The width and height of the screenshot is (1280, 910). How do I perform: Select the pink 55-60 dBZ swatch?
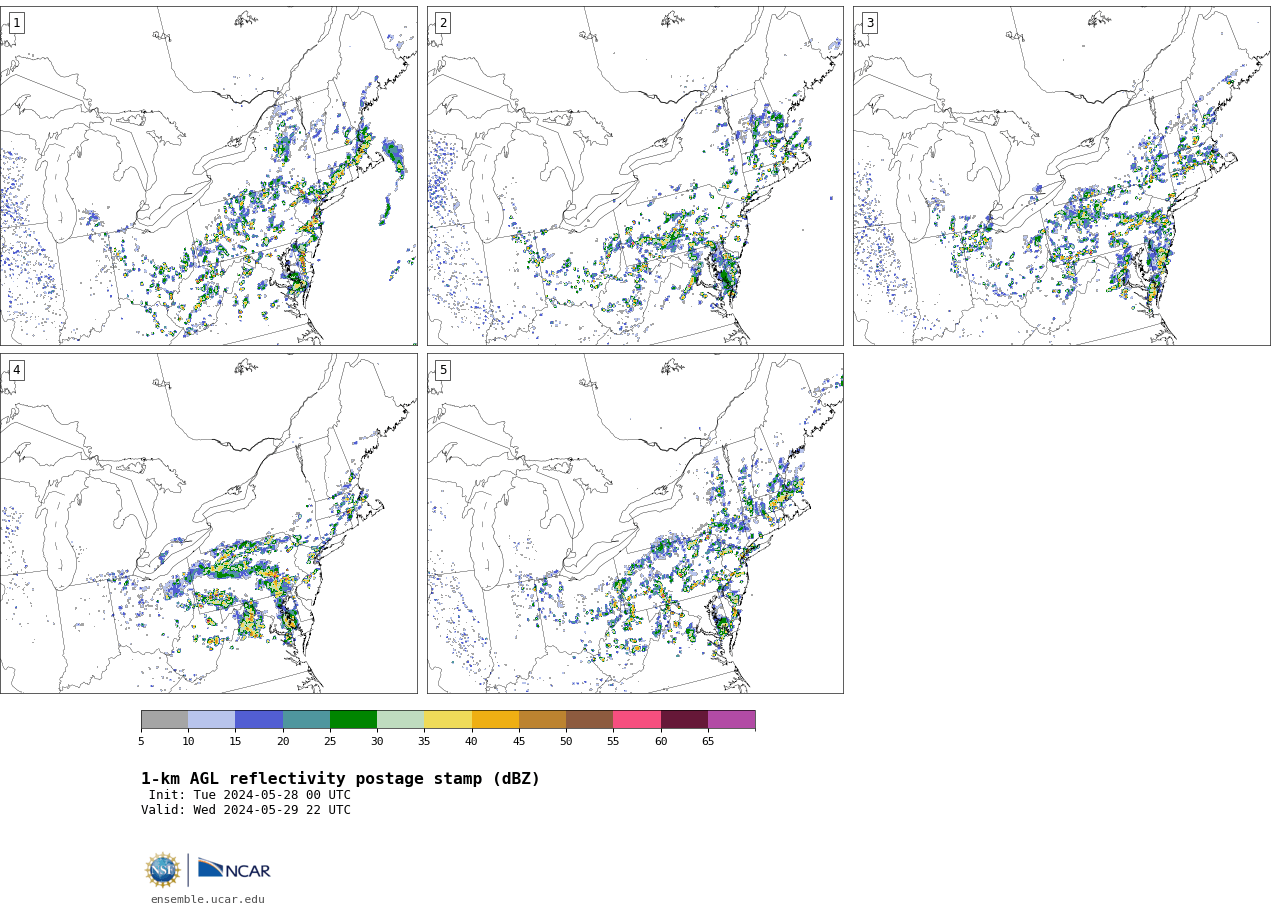tap(637, 720)
